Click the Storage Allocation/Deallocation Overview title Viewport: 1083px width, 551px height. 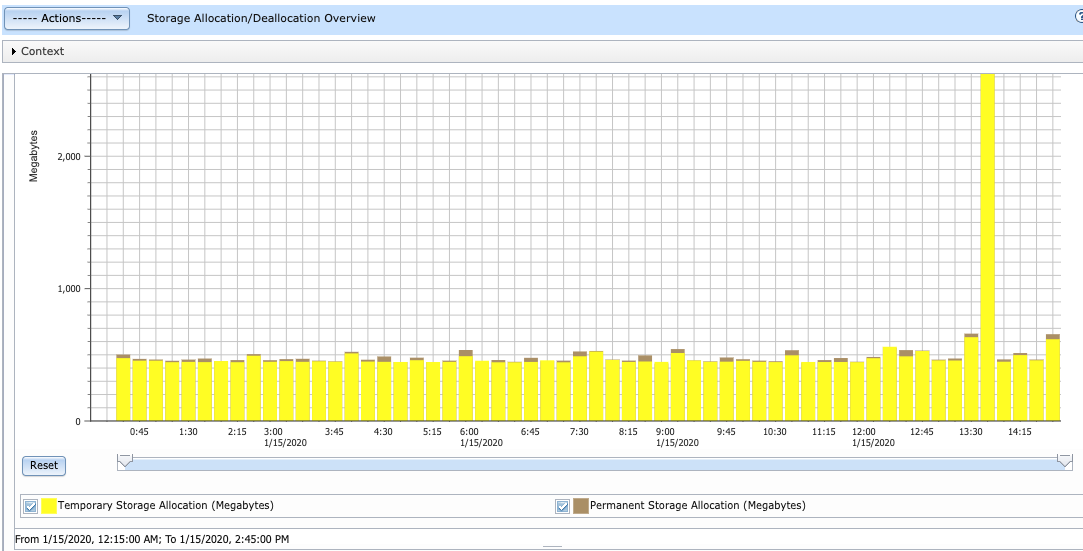[261, 18]
